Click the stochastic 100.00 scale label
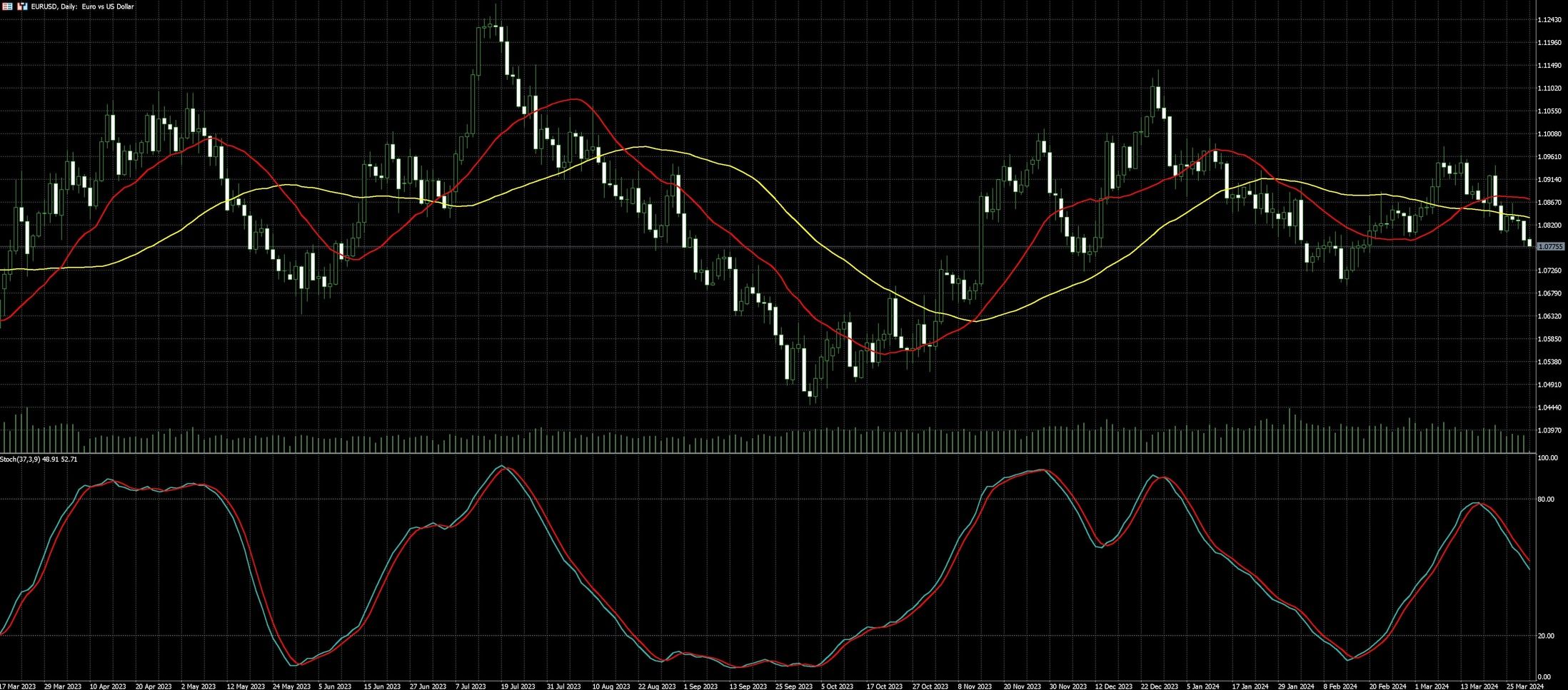This screenshot has height=690, width=1568. coord(1547,458)
